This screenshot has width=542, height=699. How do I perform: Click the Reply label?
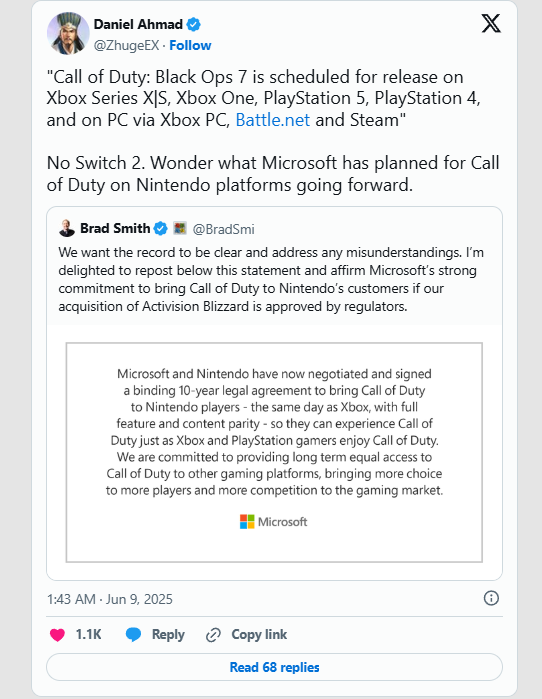click(168, 634)
